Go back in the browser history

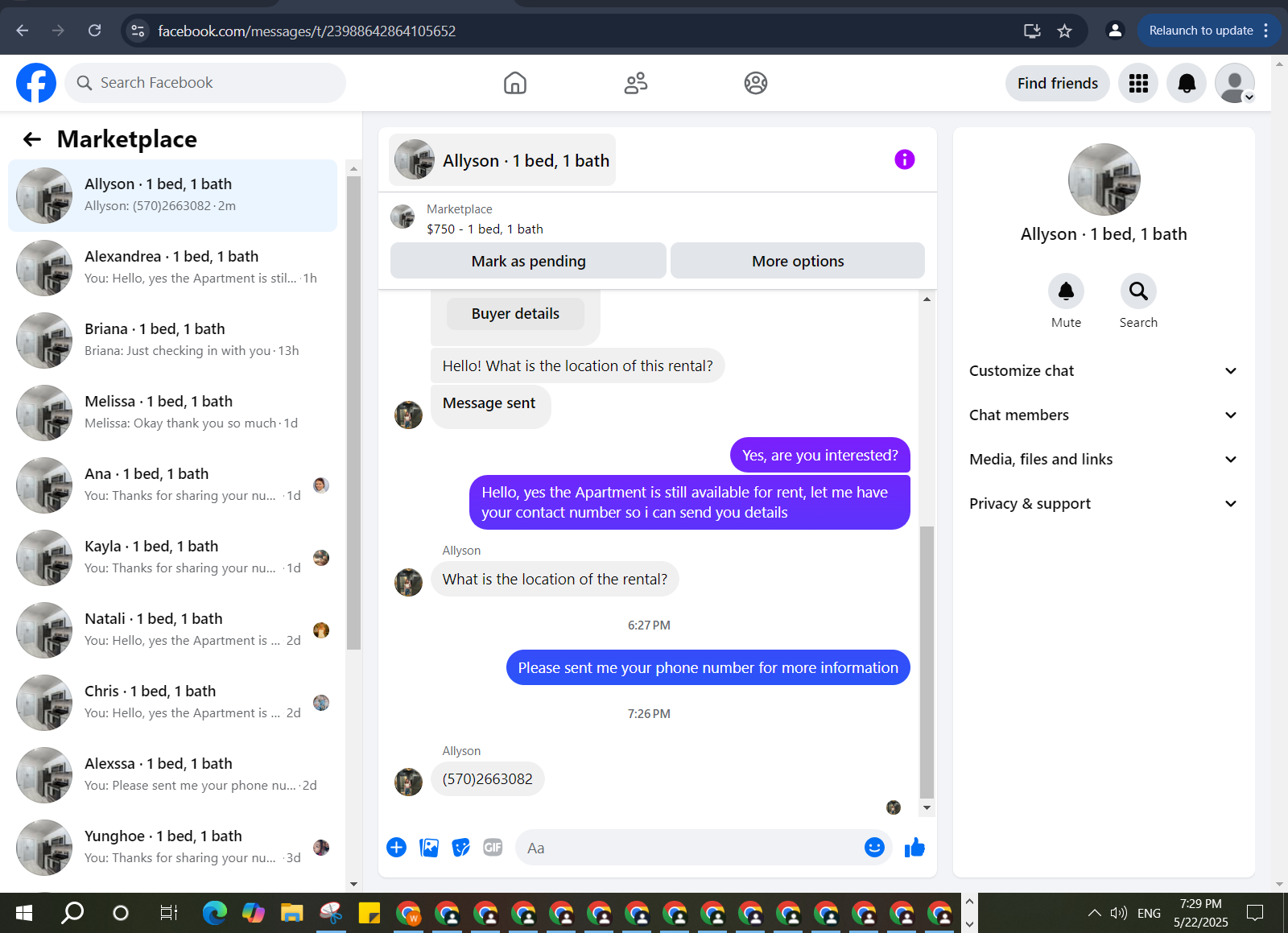[x=23, y=31]
